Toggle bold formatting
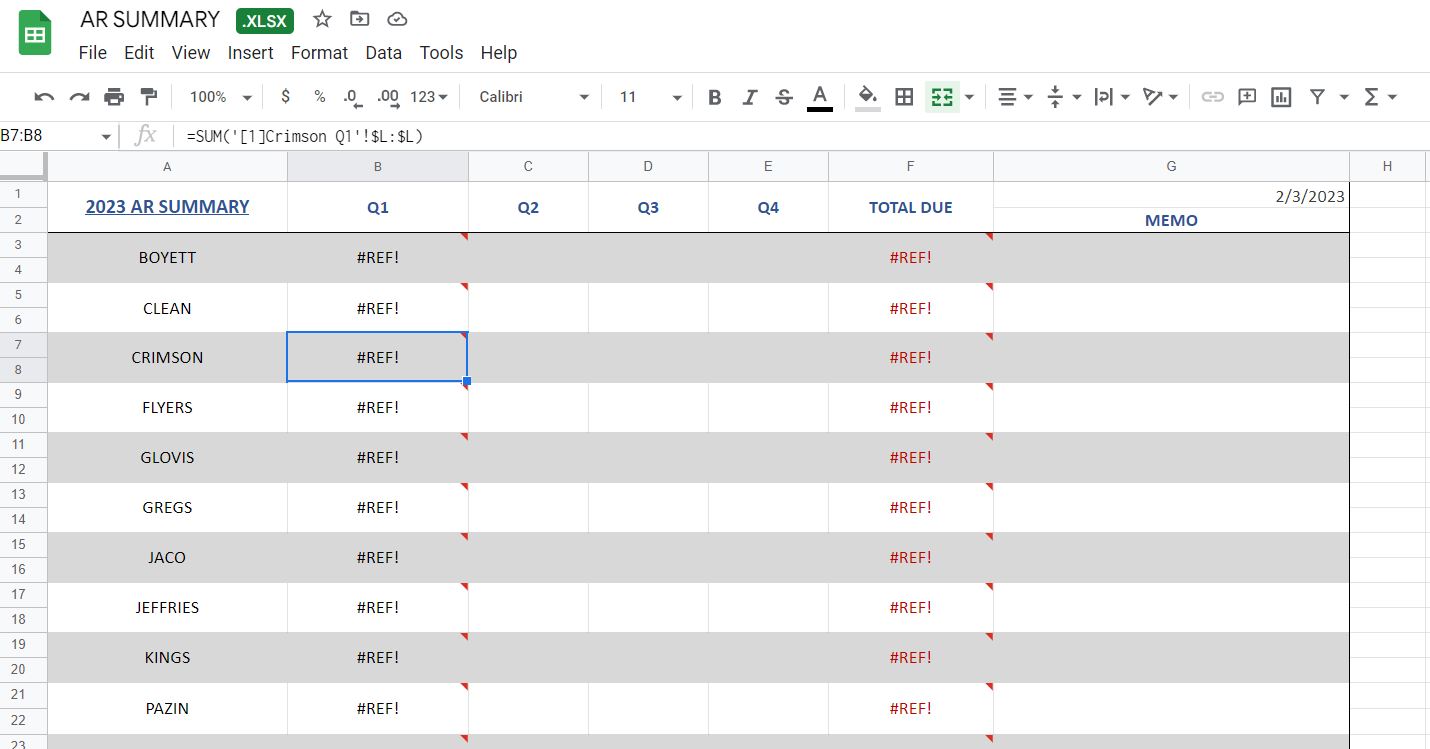The image size is (1430, 749). coord(714,96)
